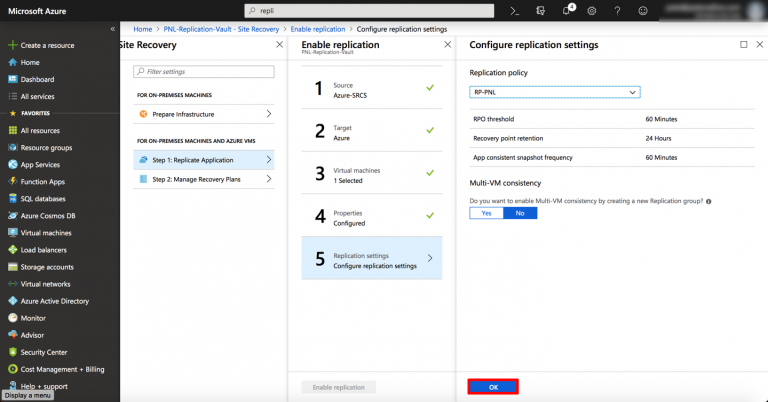Click Home breadcrumb link

pyautogui.click(x=143, y=29)
